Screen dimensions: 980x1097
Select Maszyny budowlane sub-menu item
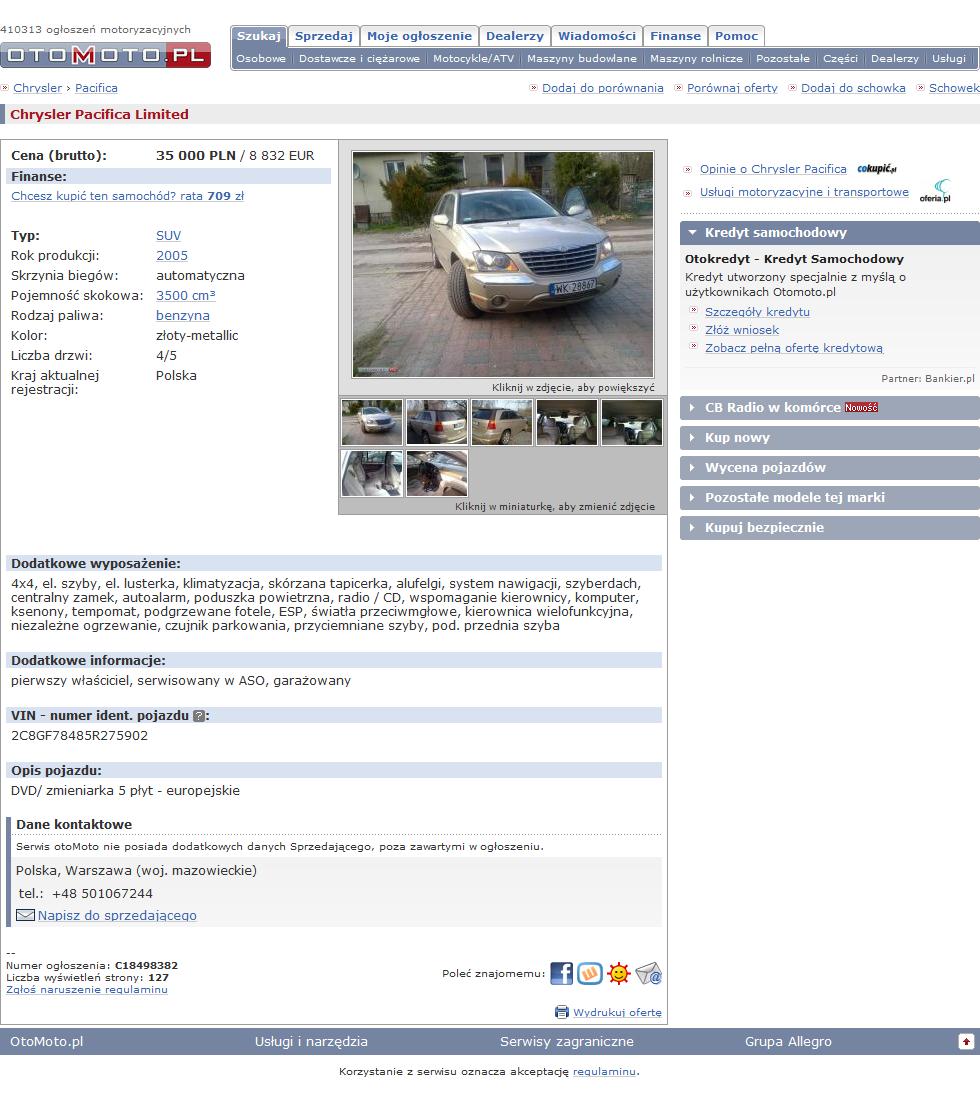[x=582, y=59]
